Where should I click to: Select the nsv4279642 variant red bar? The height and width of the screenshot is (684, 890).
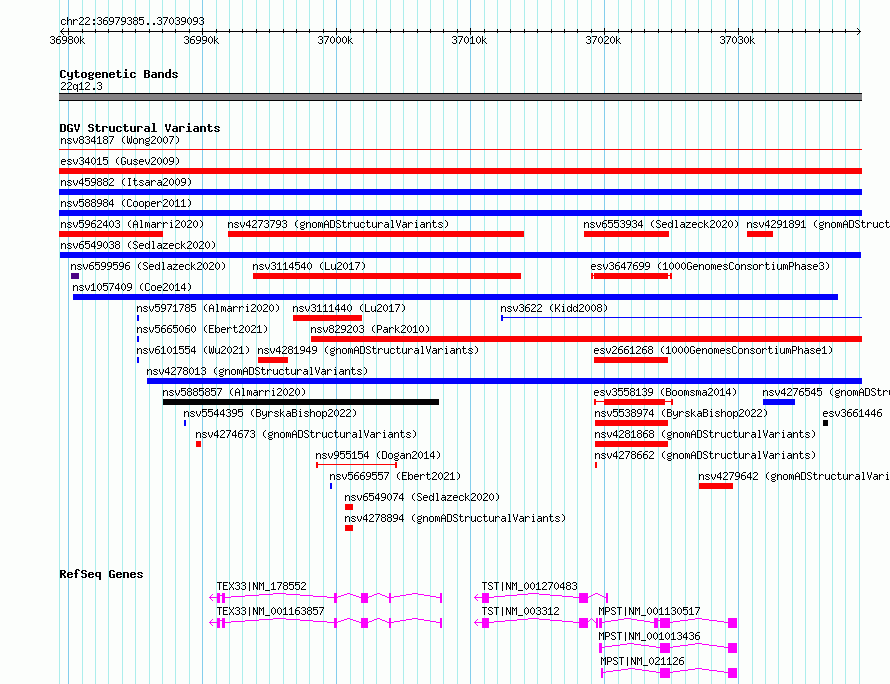pos(716,486)
